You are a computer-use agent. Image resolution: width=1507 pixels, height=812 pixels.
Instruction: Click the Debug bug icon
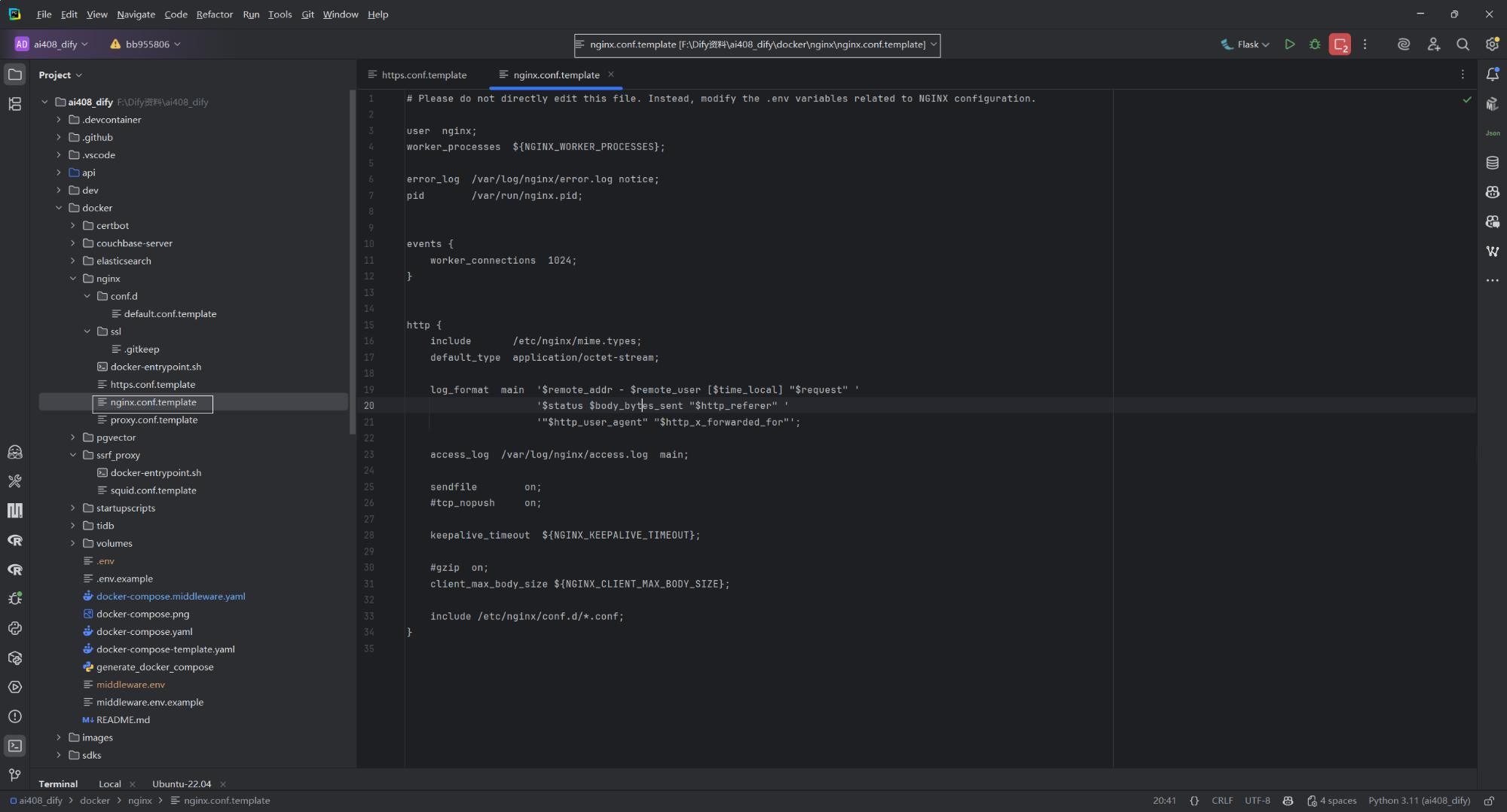1315,44
